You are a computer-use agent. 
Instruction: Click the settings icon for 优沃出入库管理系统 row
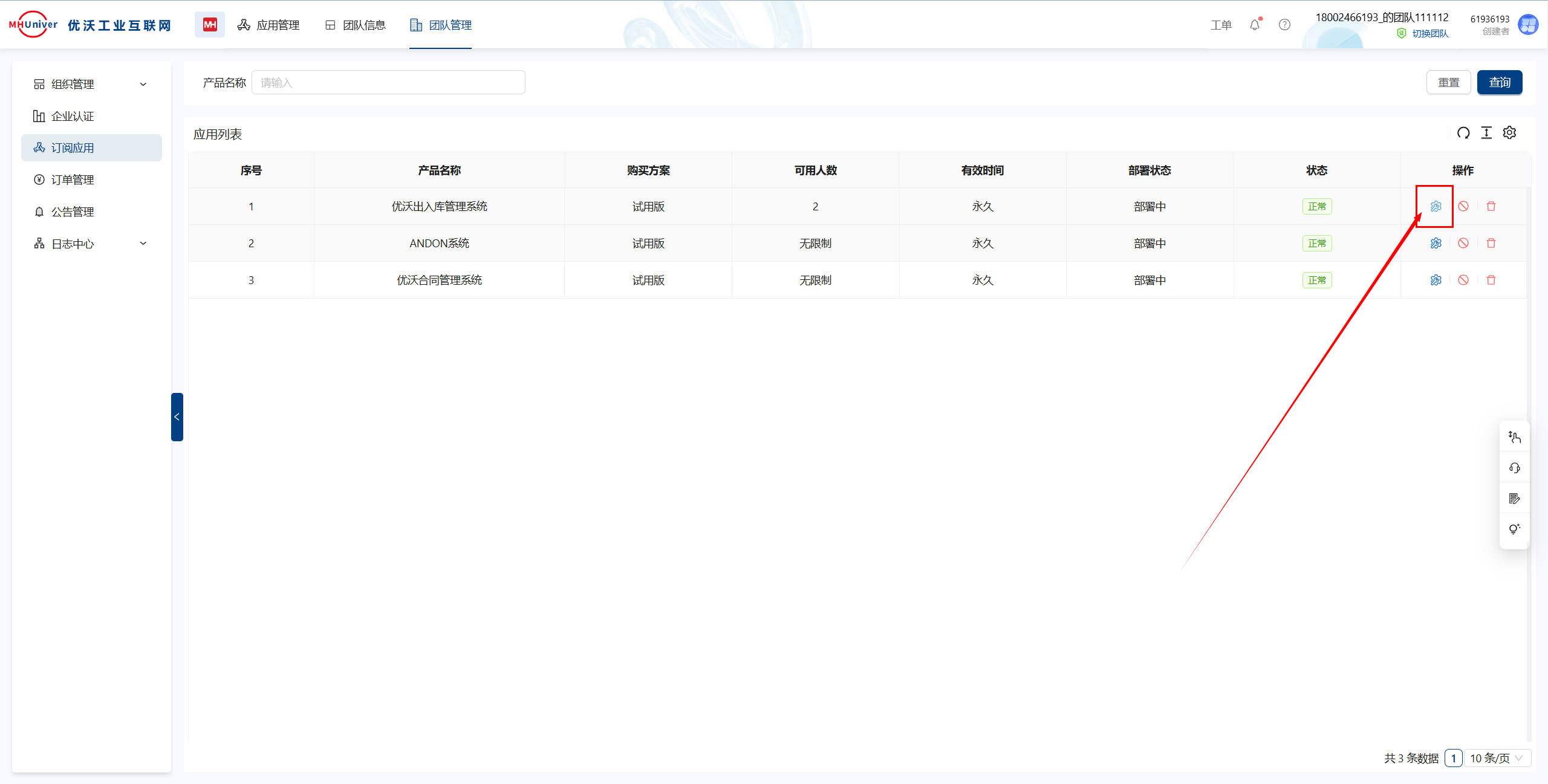click(1436, 207)
